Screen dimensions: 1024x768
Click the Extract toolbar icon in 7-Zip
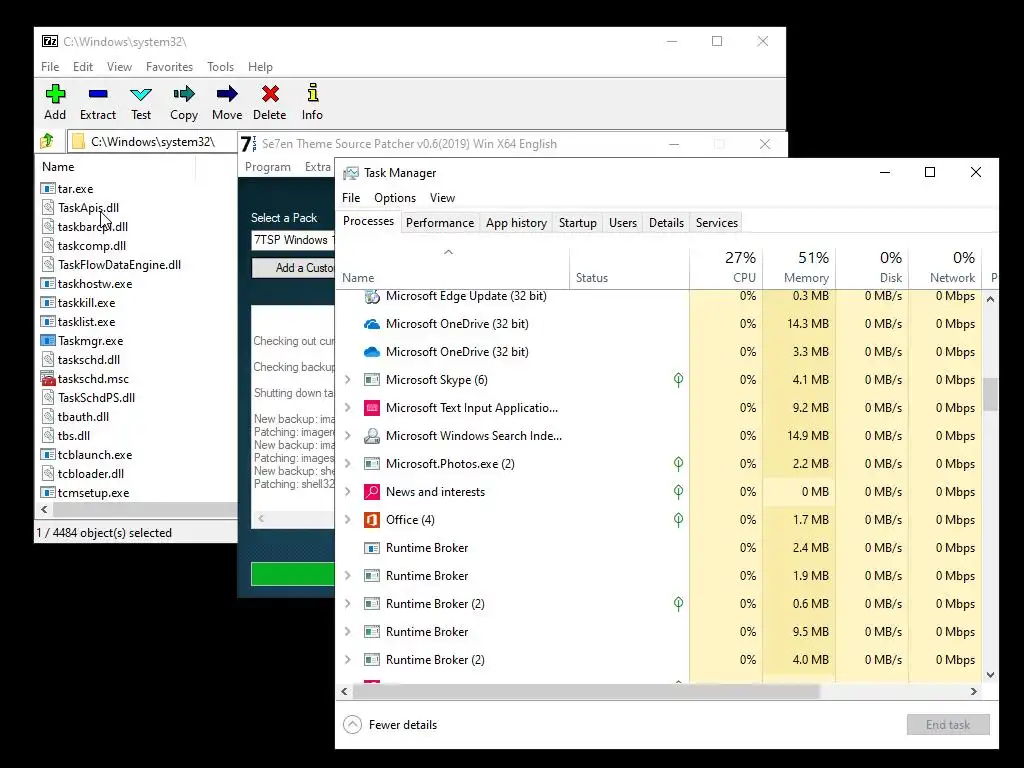(x=98, y=94)
